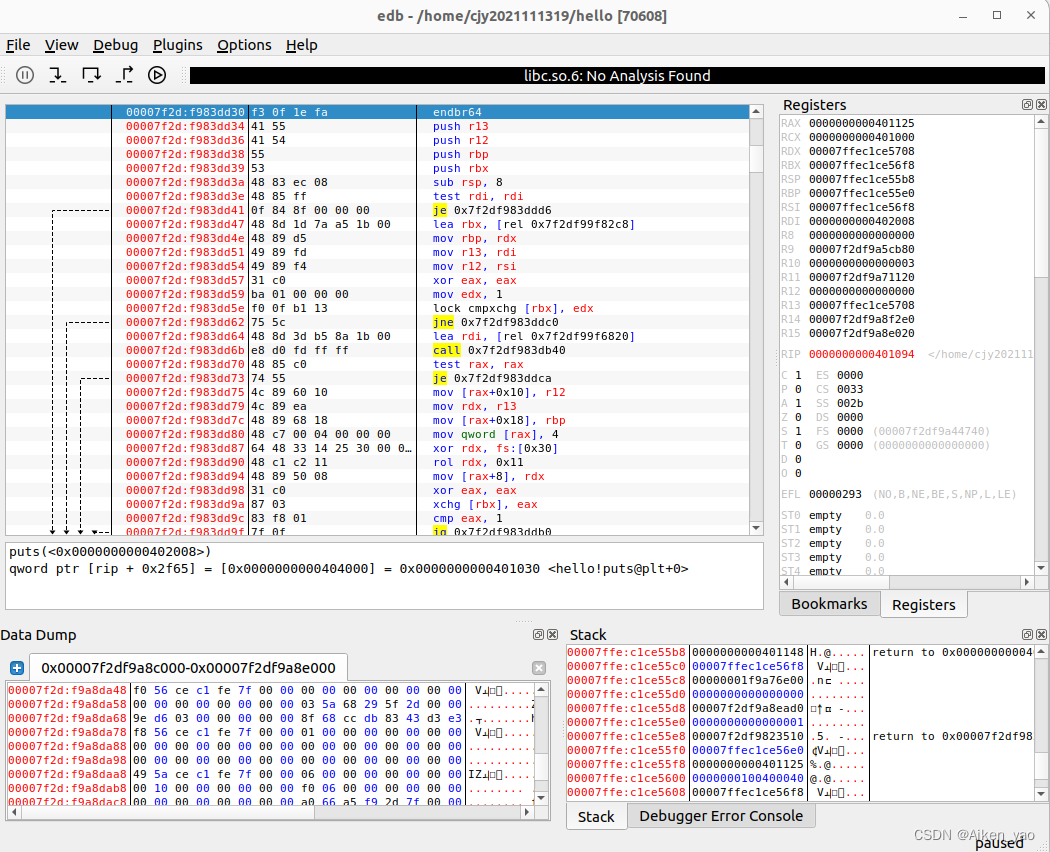Image resolution: width=1050 pixels, height=852 pixels.
Task: Click the Step Into toolbar icon
Action: click(58, 75)
